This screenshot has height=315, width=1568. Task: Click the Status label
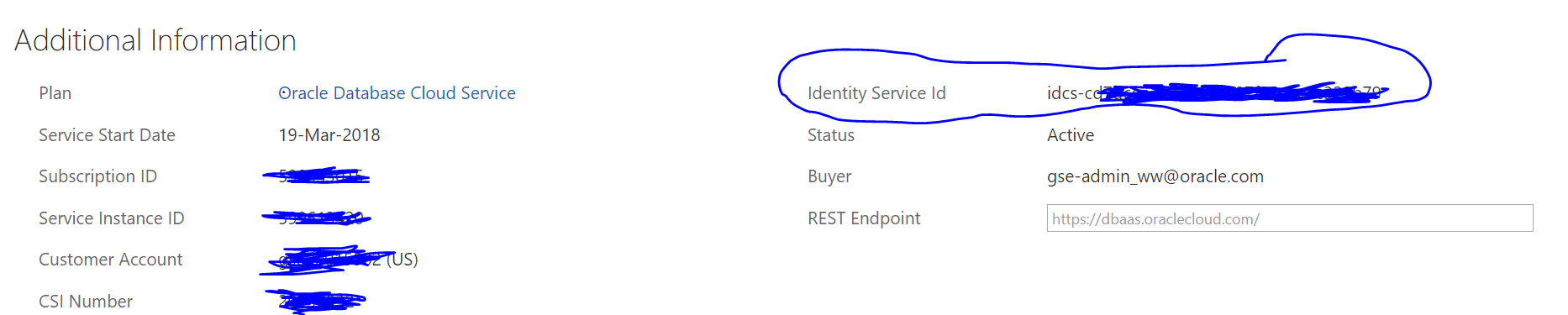click(x=831, y=135)
